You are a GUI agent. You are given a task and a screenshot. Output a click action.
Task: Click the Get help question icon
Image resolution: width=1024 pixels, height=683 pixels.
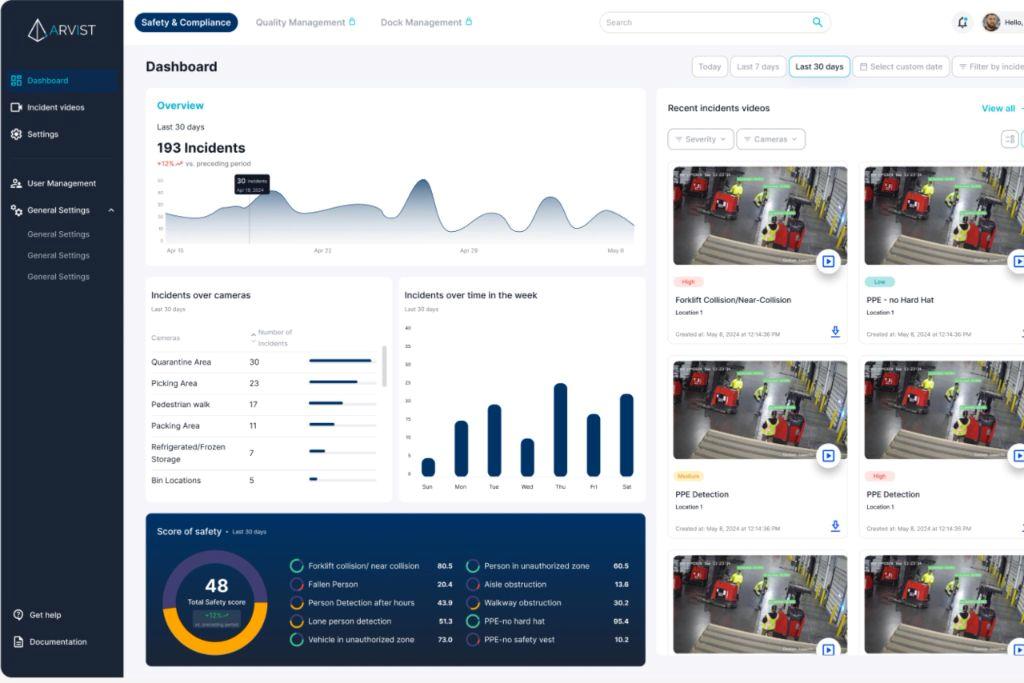(x=18, y=614)
